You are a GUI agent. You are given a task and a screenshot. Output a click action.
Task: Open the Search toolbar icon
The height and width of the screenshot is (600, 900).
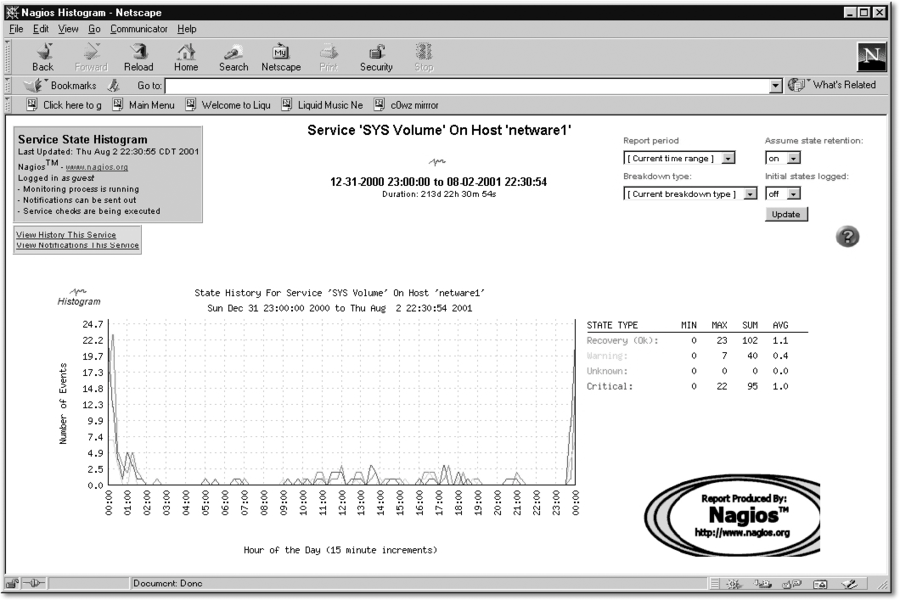pos(233,52)
